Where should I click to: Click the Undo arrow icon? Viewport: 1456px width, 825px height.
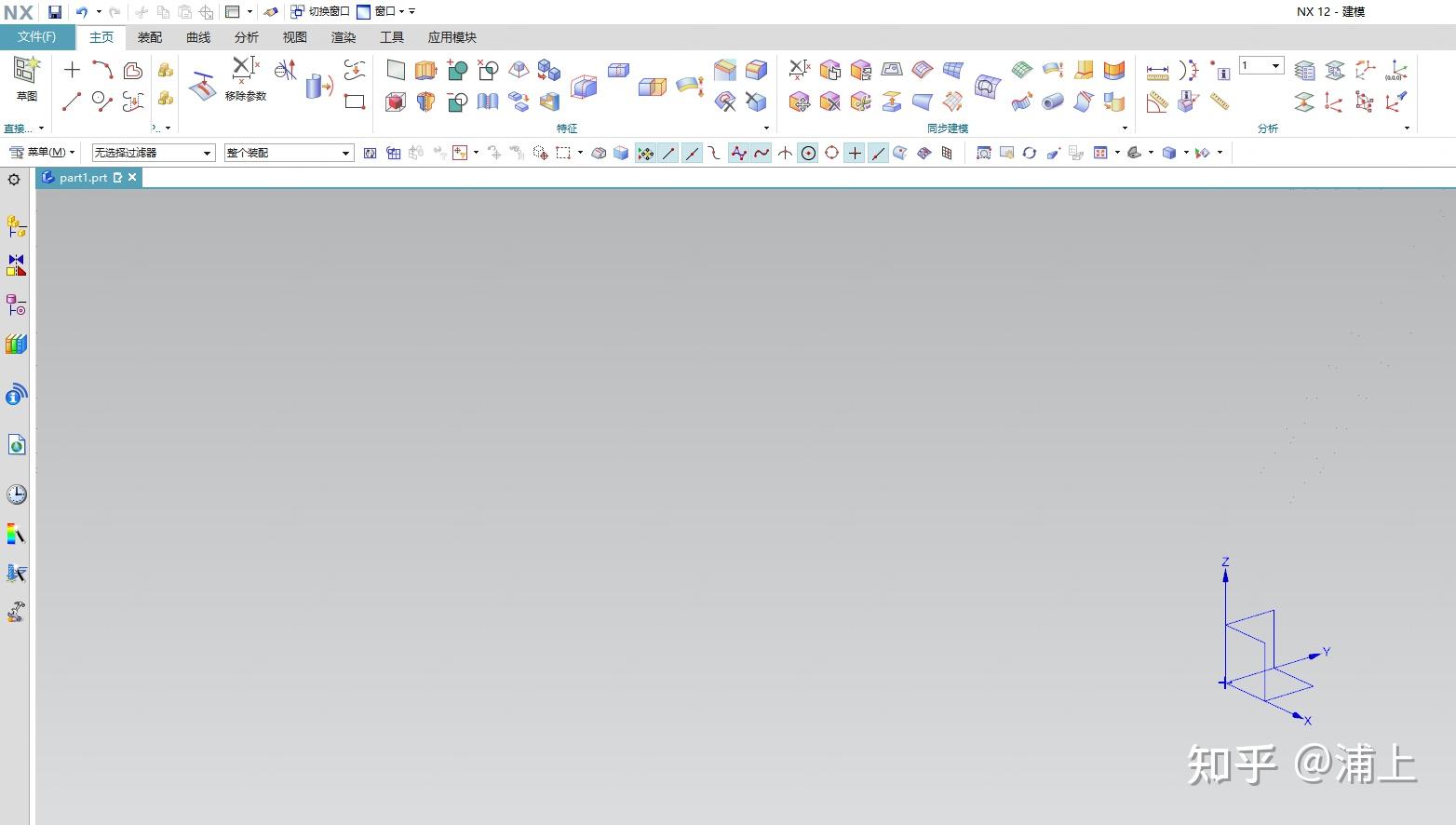click(x=82, y=12)
